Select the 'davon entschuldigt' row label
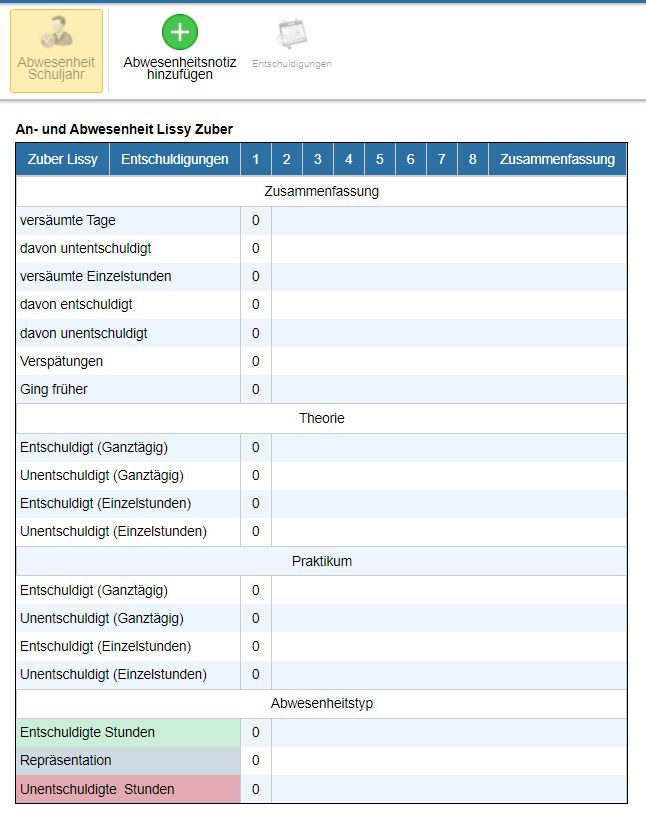Viewport: 646px width, 815px height. tap(76, 305)
